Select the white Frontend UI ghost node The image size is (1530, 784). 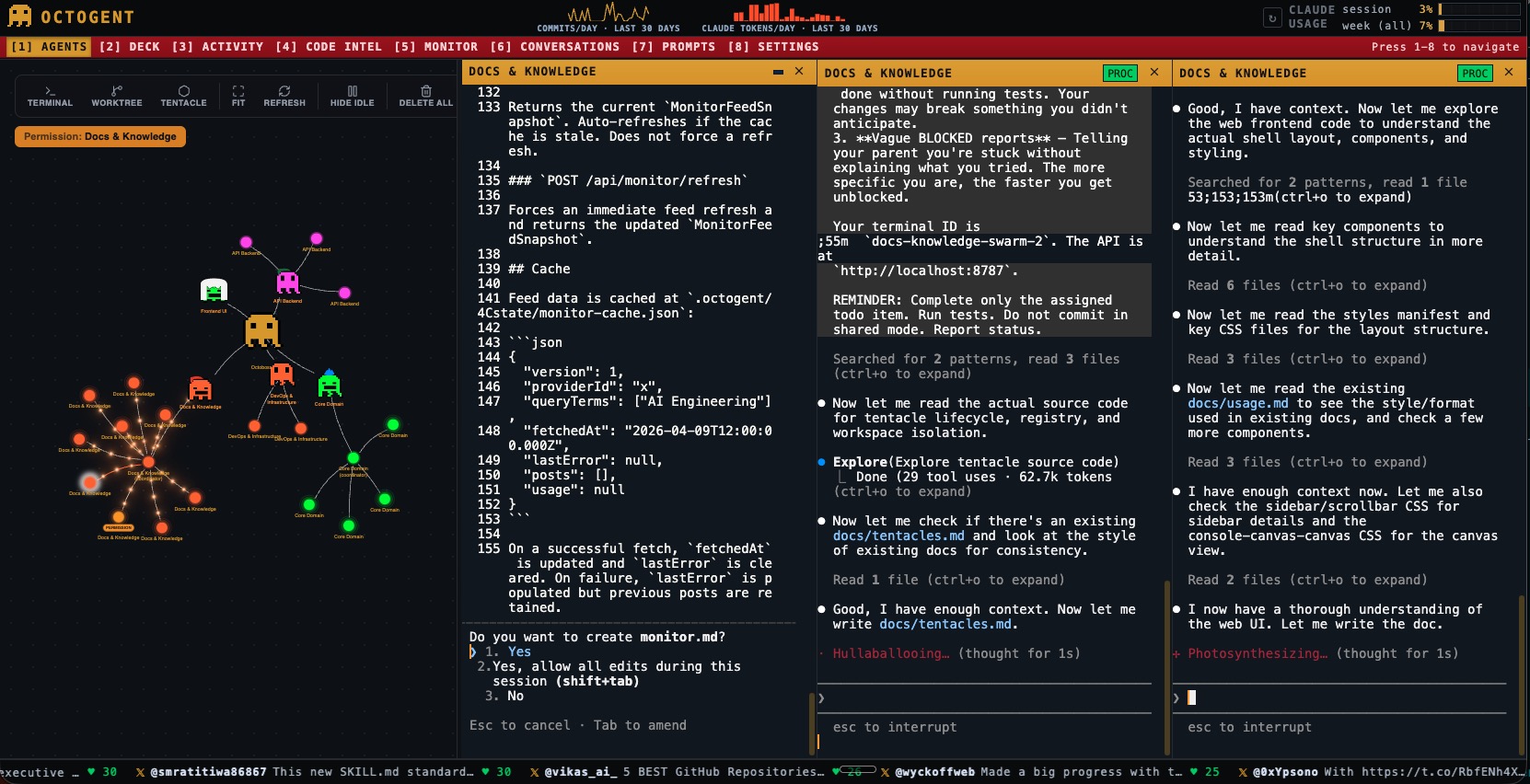[214, 291]
